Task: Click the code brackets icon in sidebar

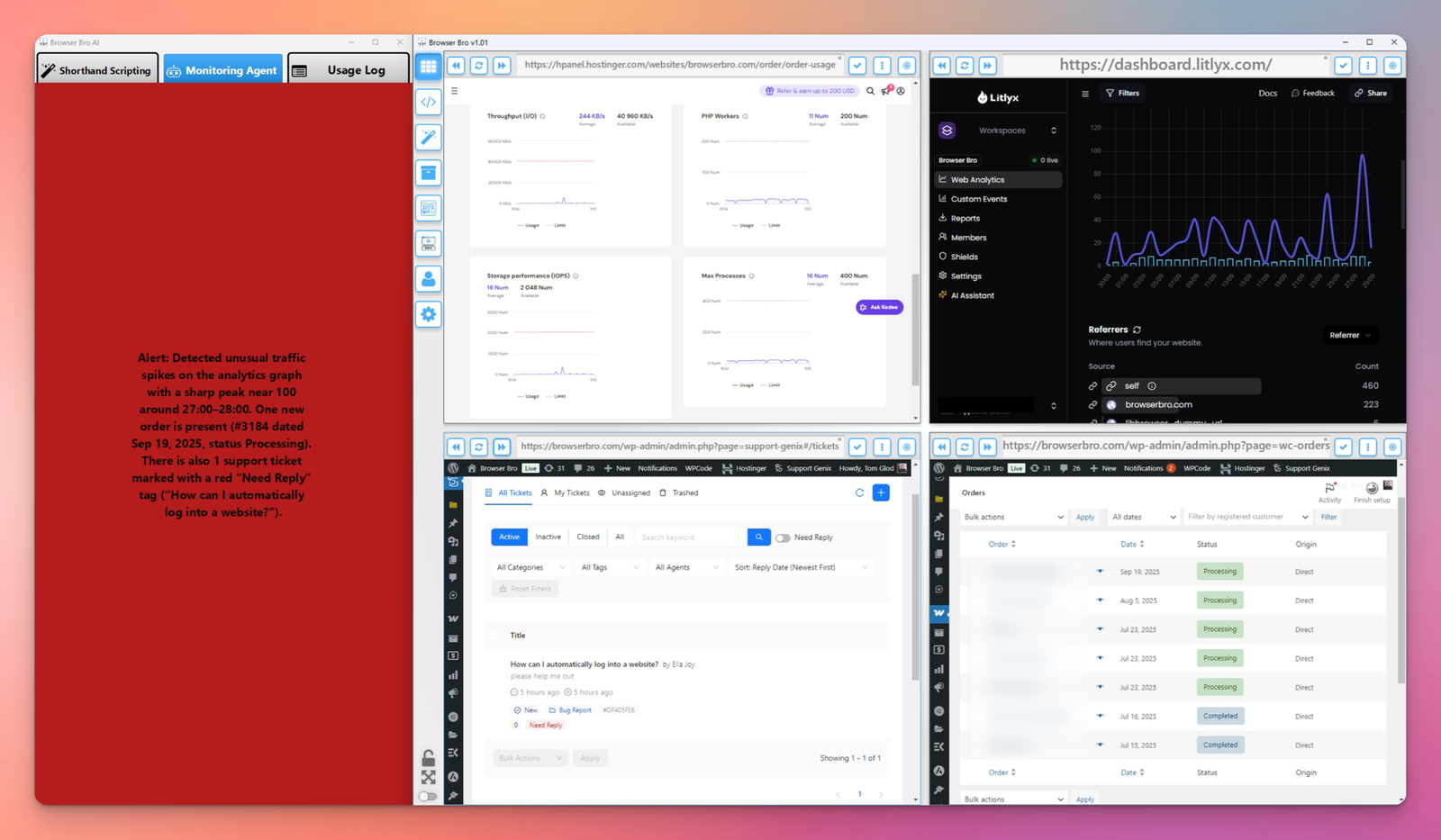Action: (x=429, y=102)
